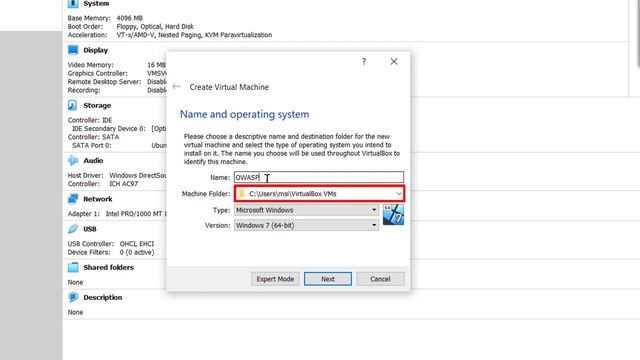The image size is (640, 360).
Task: Open the Version dropdown showing Windows 7 (64-bit)
Action: pos(307,225)
